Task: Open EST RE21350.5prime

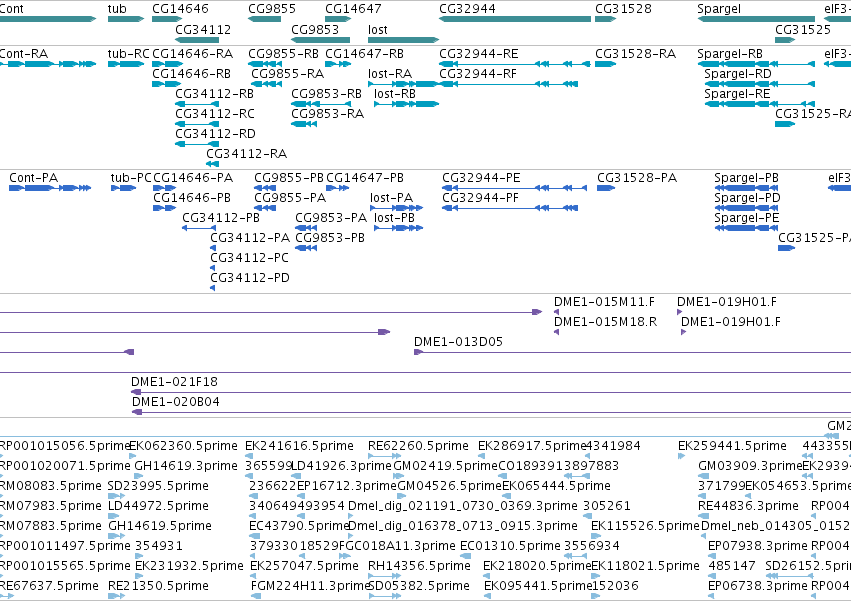Action: [116, 596]
